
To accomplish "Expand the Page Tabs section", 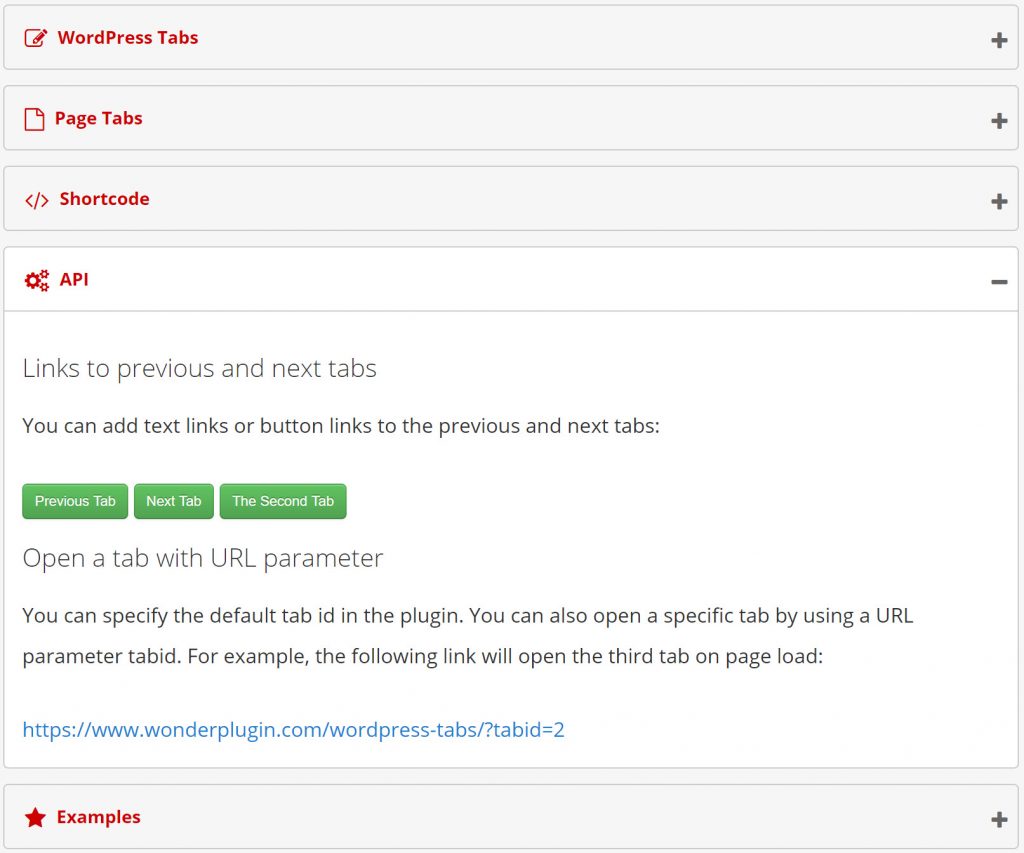I will click(101, 117).
